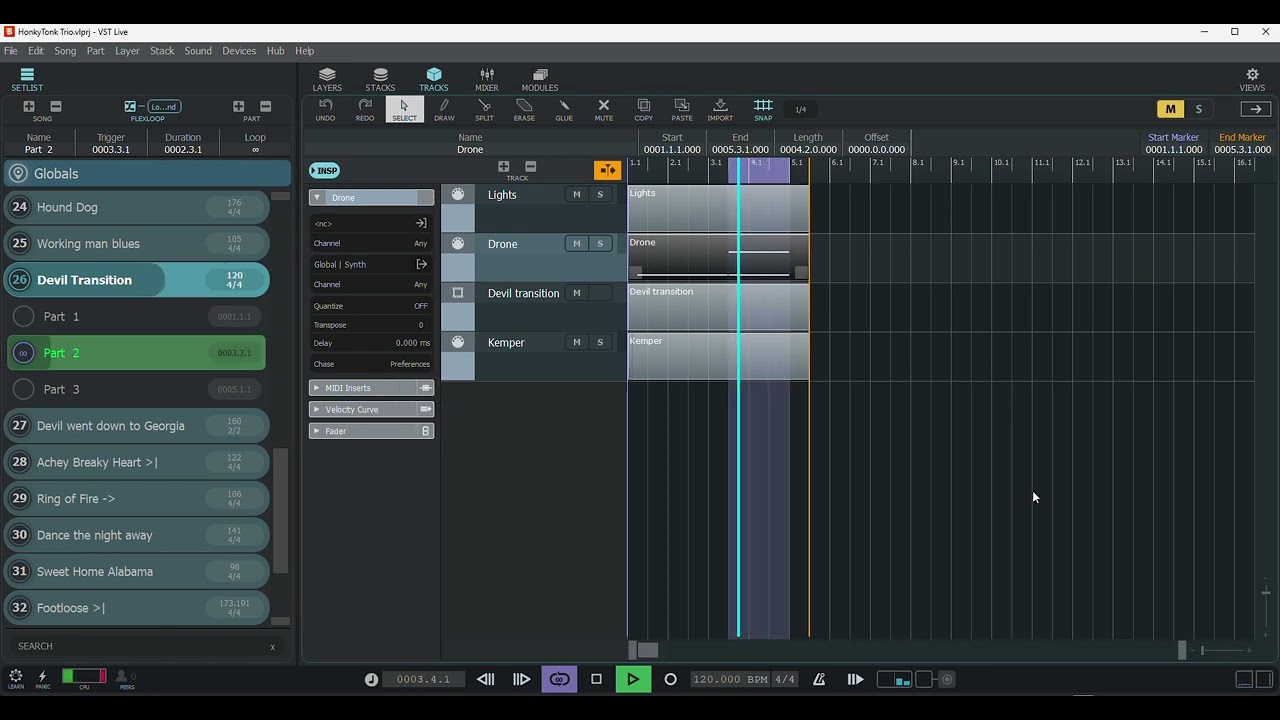The image size is (1280, 720).
Task: Open the Mixer view
Action: pyautogui.click(x=487, y=79)
